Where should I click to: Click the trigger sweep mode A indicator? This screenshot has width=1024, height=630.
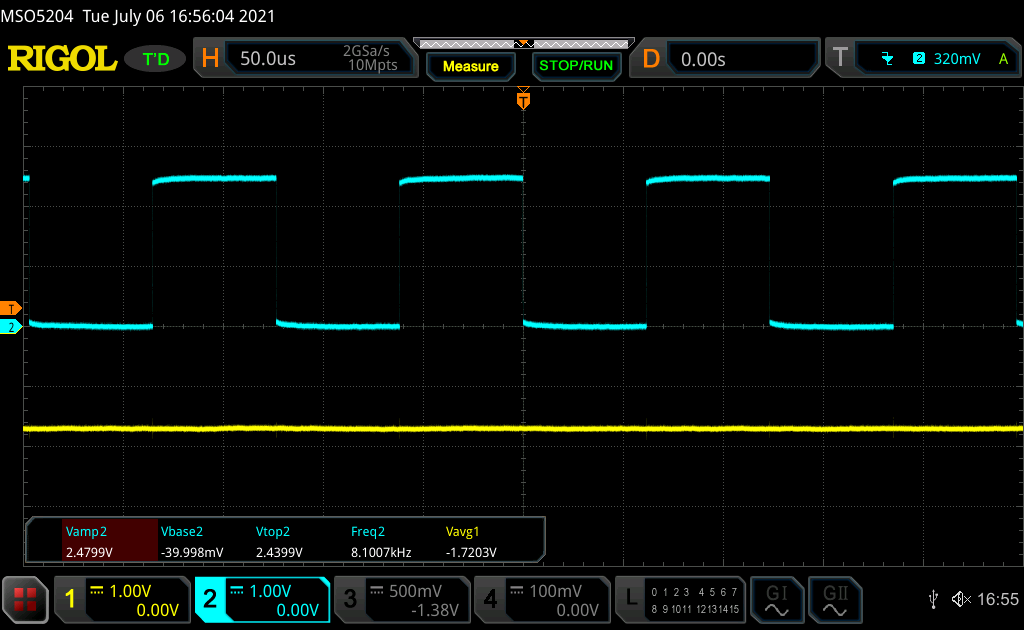[x=1003, y=59]
